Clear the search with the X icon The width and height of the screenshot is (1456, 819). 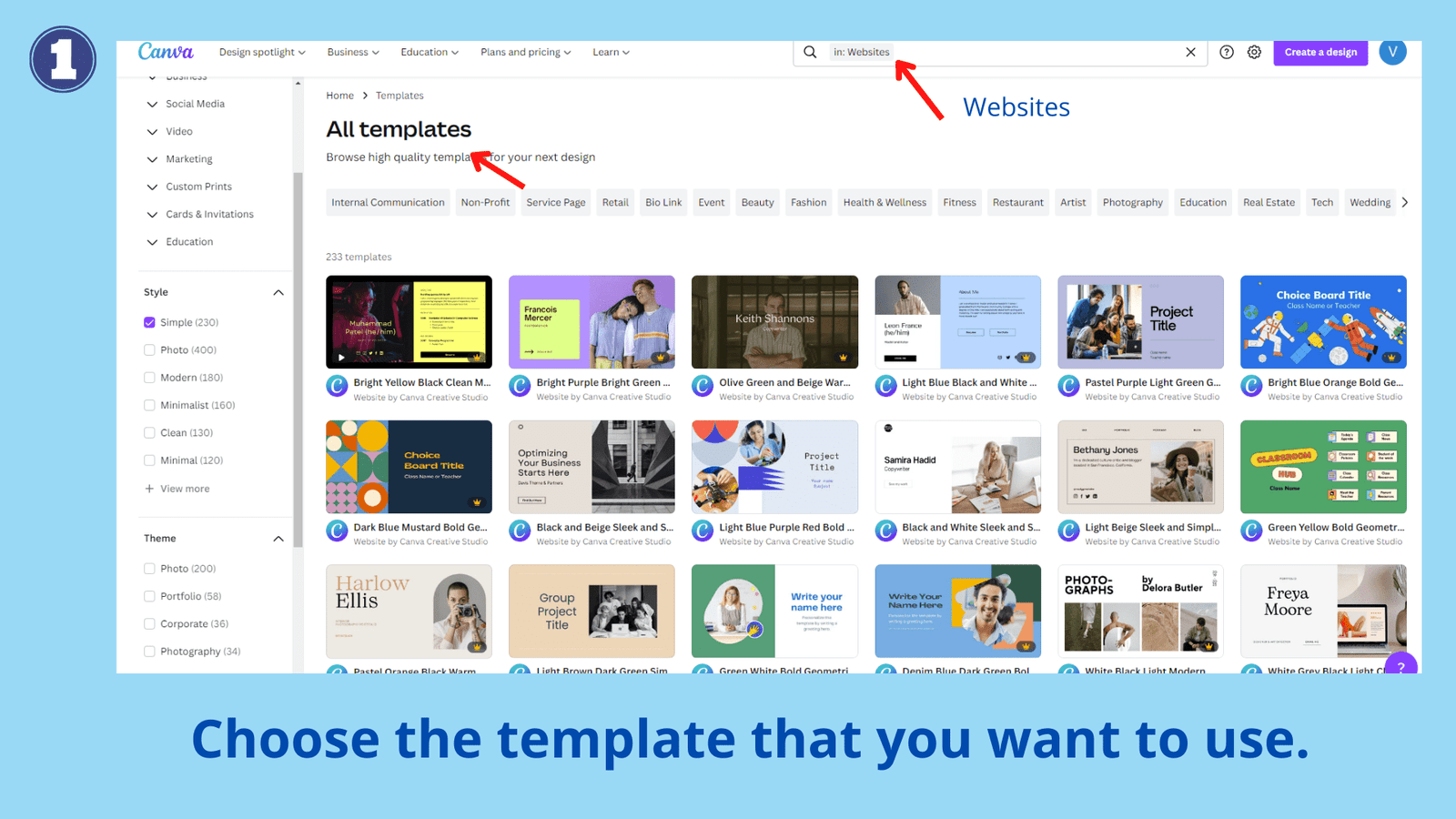(x=1190, y=52)
